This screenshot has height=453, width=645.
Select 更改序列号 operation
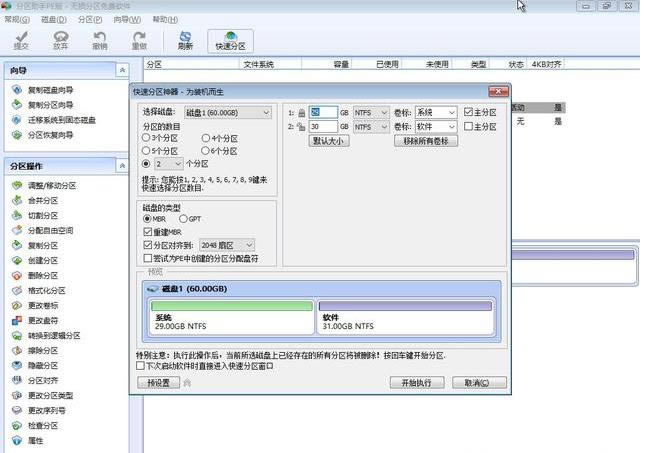(46, 411)
